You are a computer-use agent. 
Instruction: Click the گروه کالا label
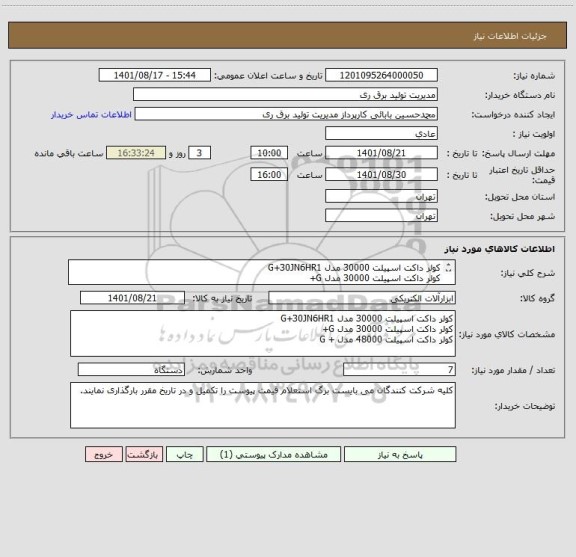pos(537,299)
